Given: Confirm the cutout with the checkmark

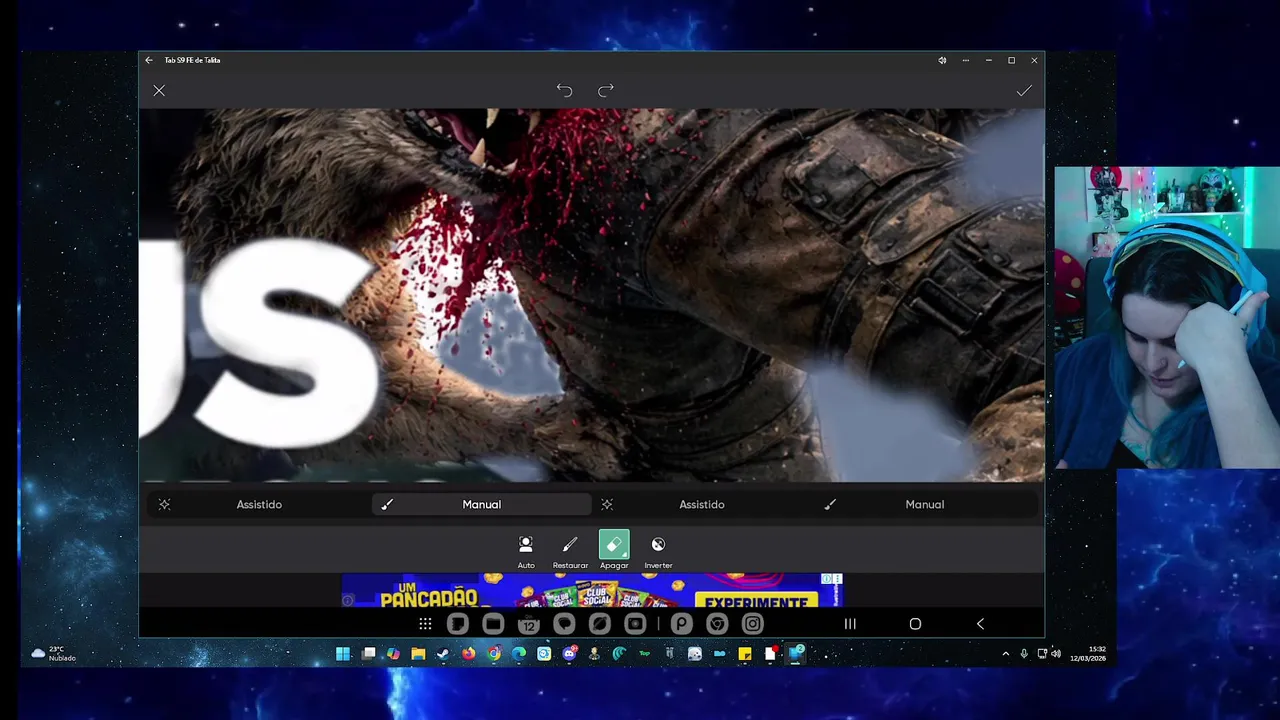Looking at the screenshot, I should 1024,91.
